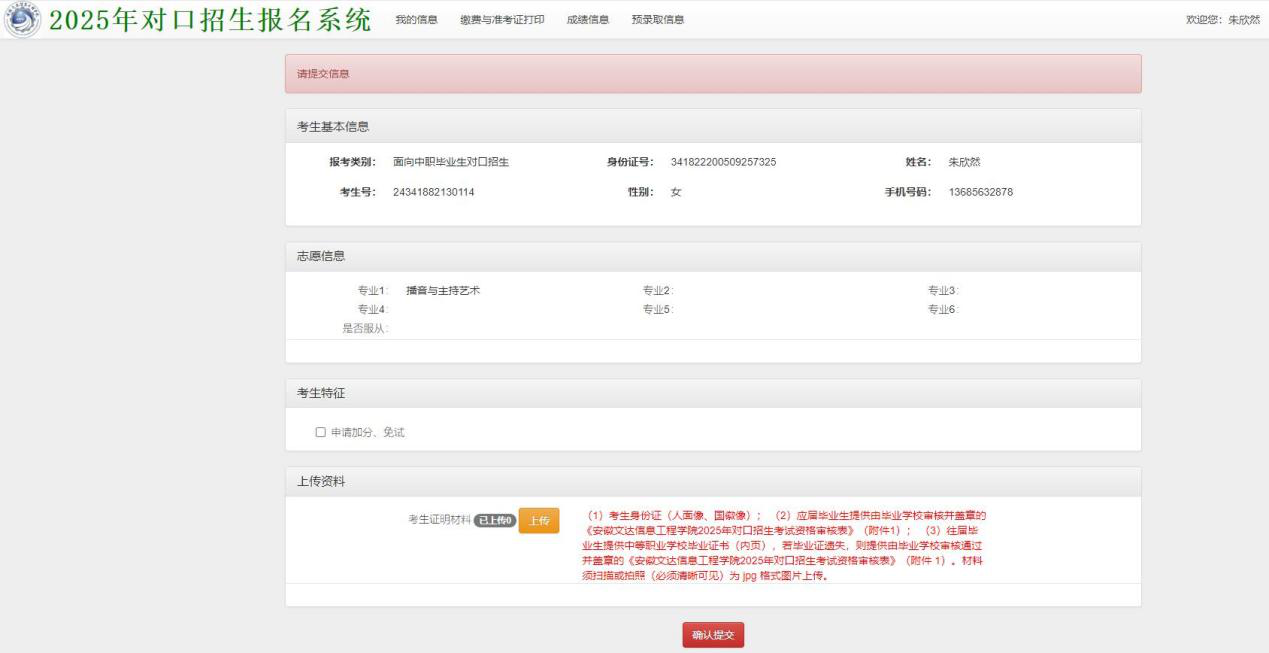Tick the 申请加分、免试 checkbox
Image resolution: width=1269 pixels, height=653 pixels.
[321, 433]
